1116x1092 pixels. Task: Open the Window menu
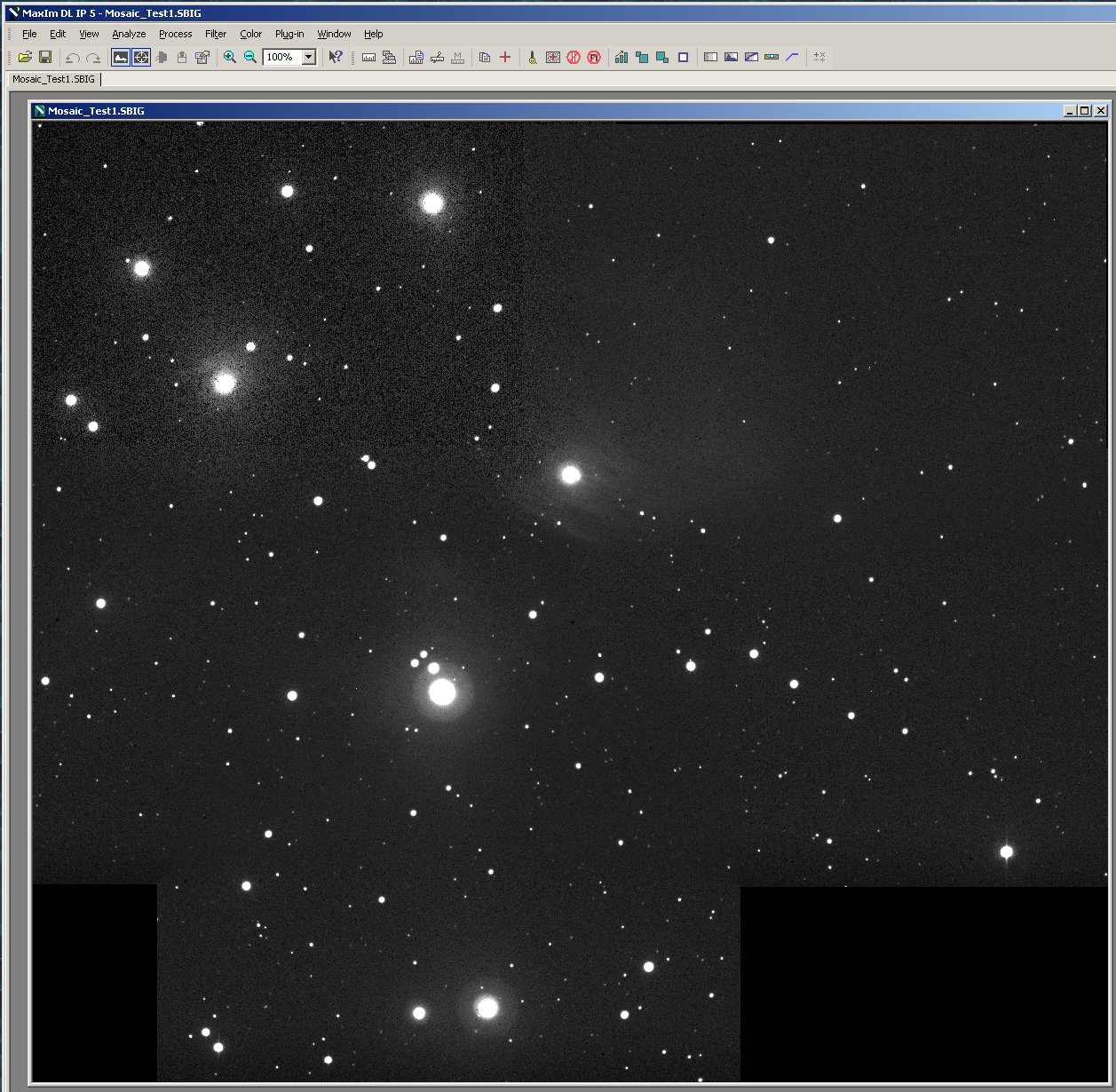point(334,34)
